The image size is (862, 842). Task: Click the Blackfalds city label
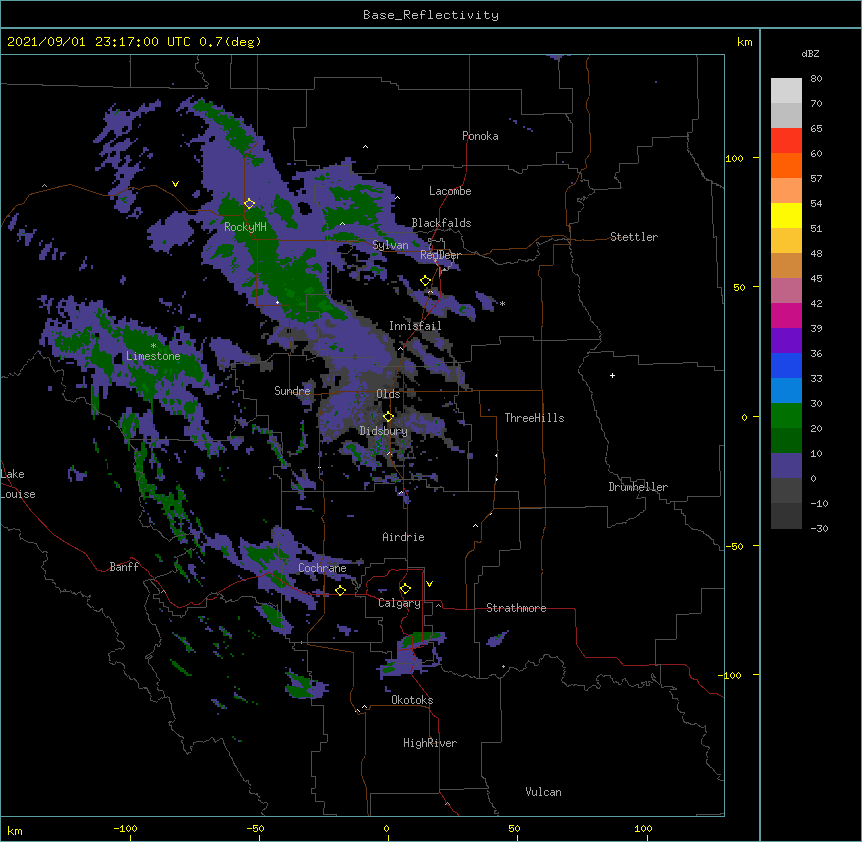[441, 223]
